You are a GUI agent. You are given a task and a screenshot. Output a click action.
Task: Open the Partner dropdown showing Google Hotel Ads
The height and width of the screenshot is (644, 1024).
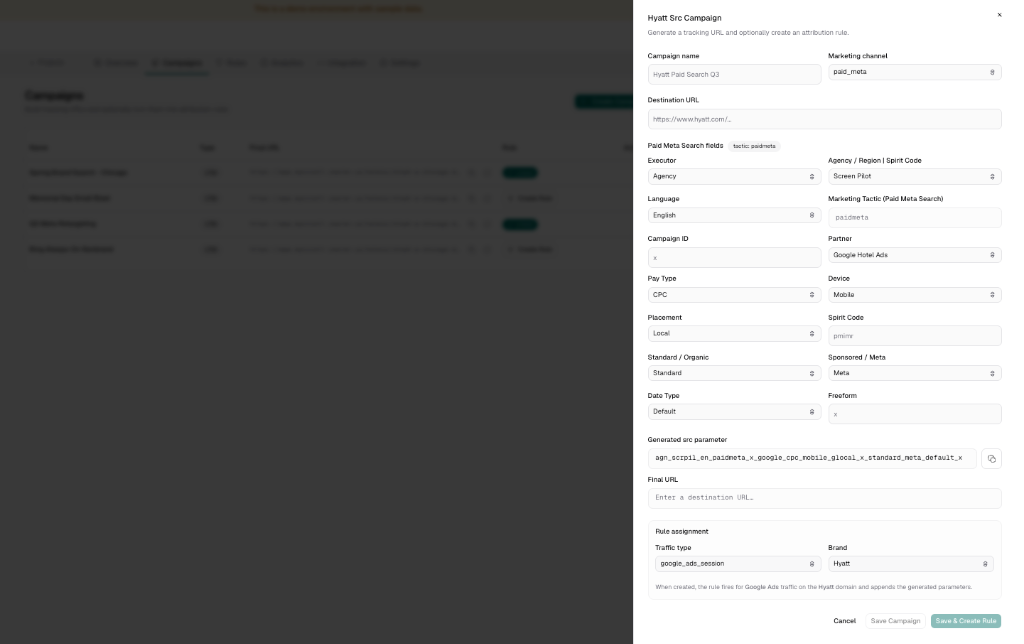pos(914,255)
